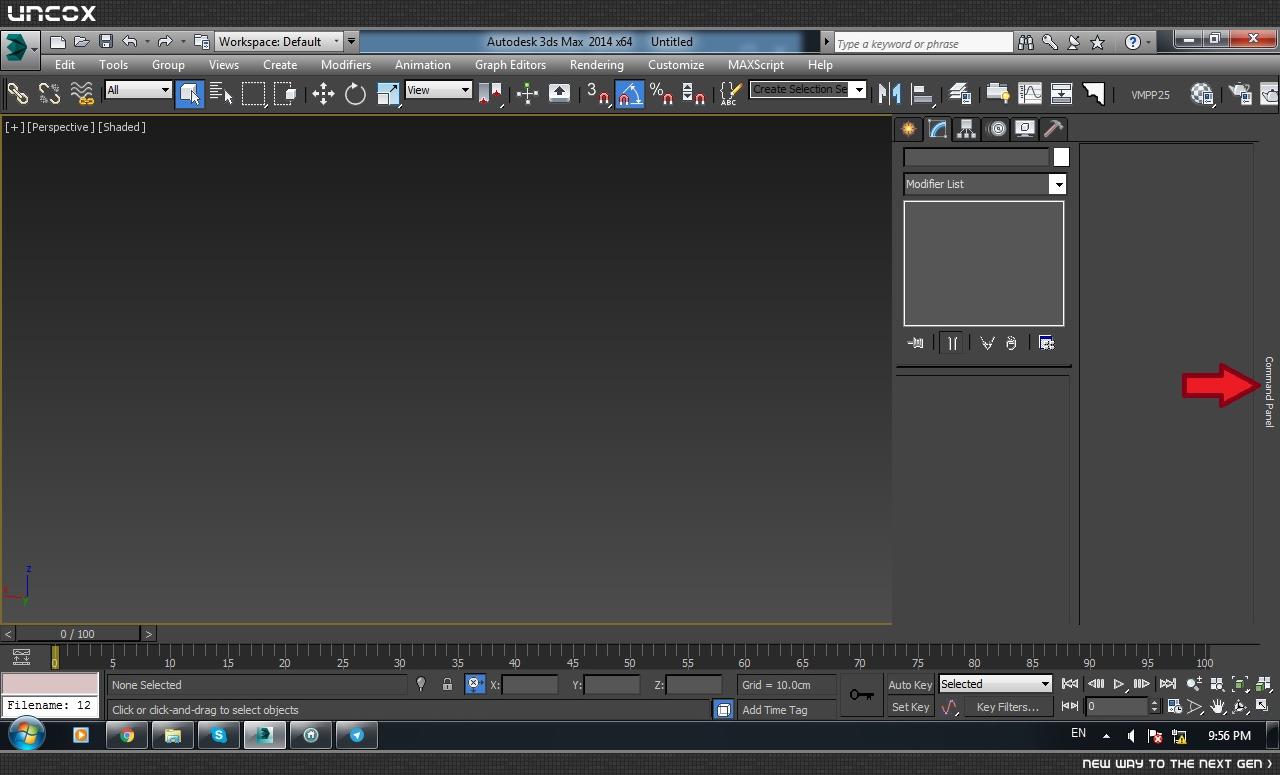This screenshot has height=775, width=1280.
Task: Open the Select by Name dialog
Action: coord(222,93)
